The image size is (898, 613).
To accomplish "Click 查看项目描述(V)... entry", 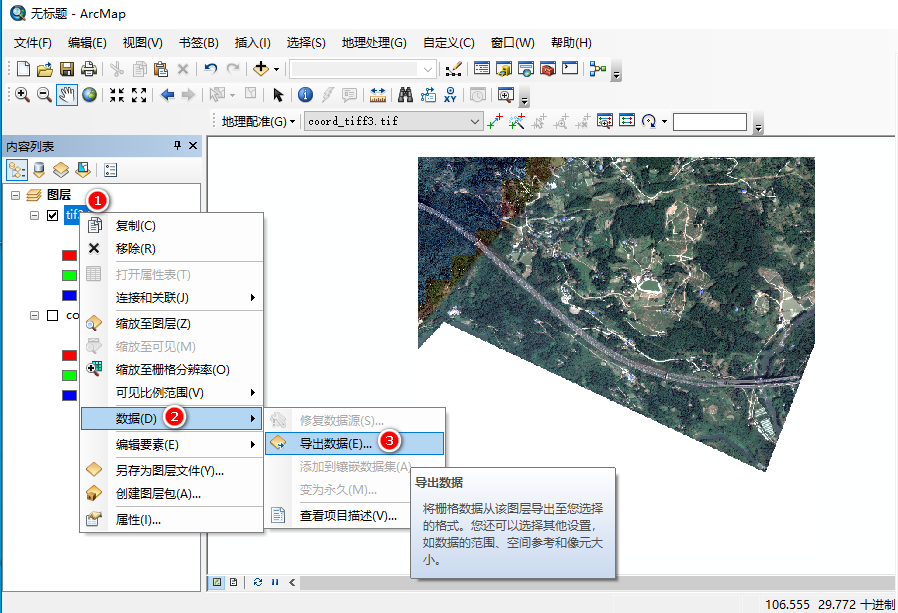I will [338, 516].
